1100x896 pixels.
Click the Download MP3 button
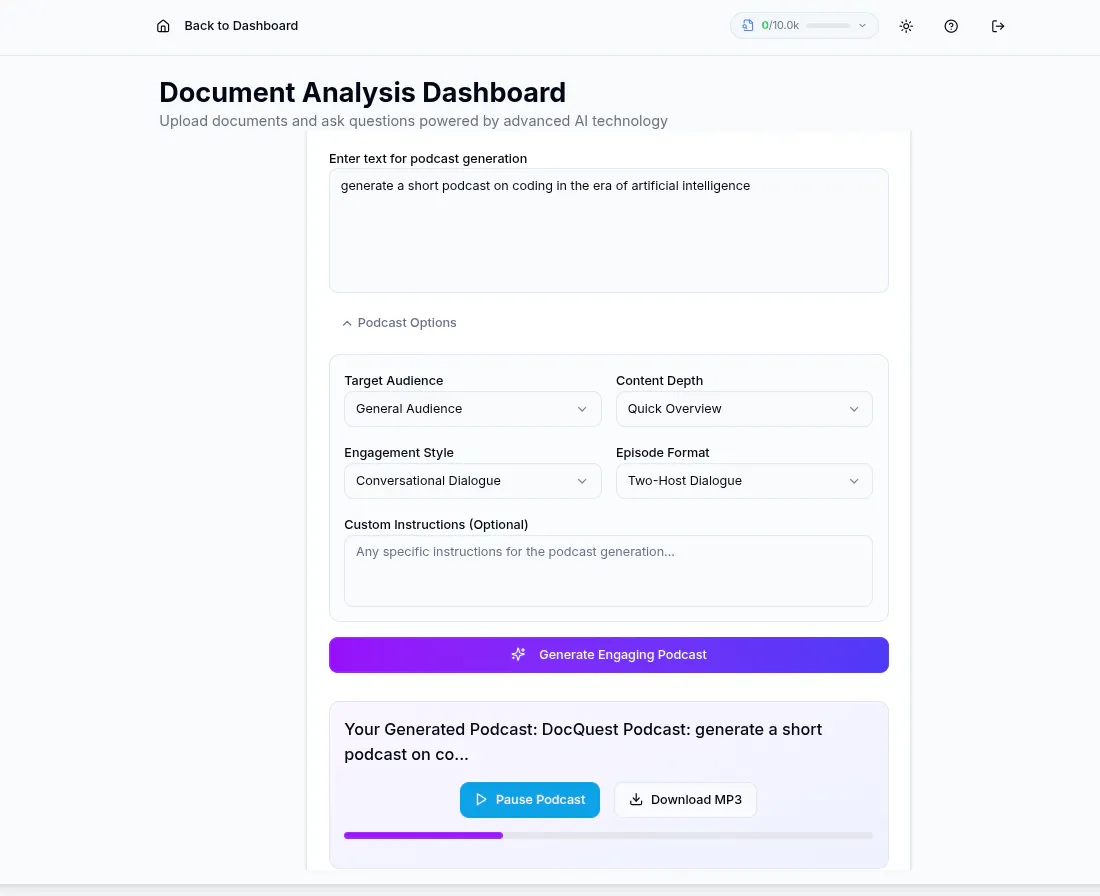point(685,800)
